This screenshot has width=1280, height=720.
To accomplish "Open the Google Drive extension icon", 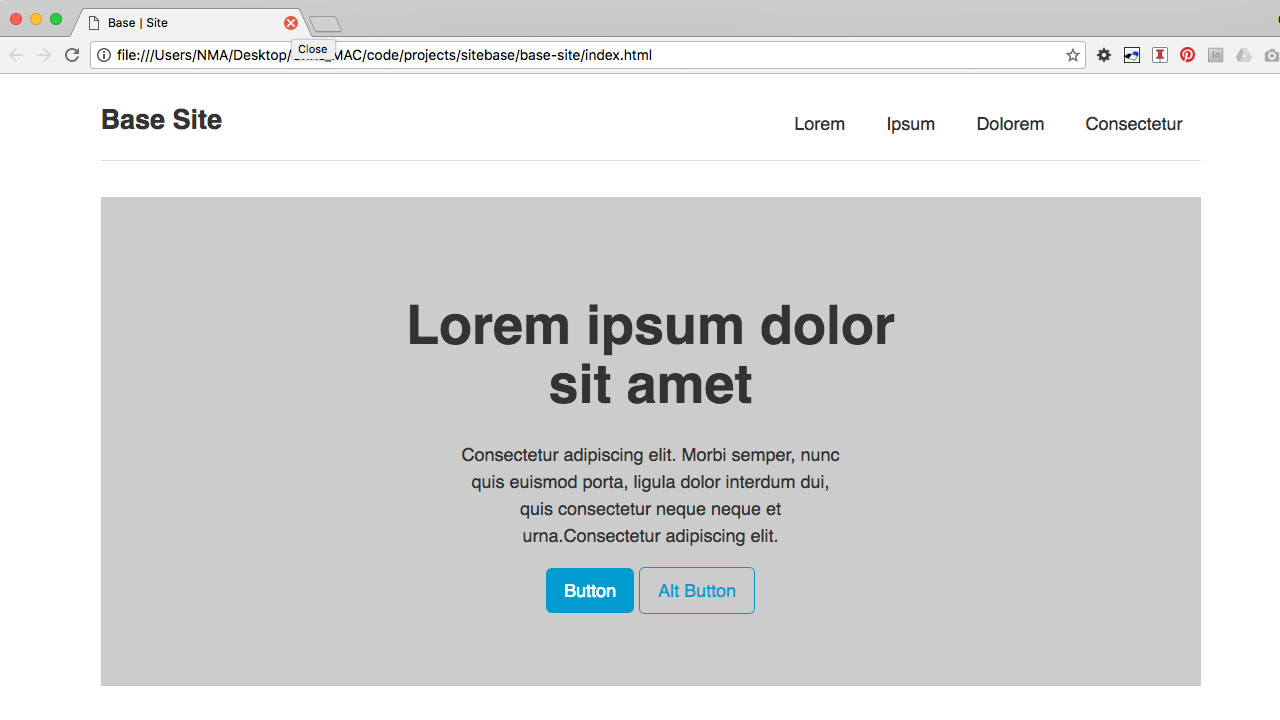I will [x=1243, y=55].
